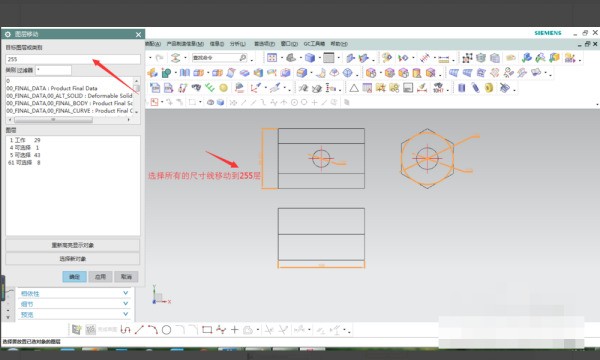
Task: Select the Studio Spline sketch tool
Action: [221, 329]
